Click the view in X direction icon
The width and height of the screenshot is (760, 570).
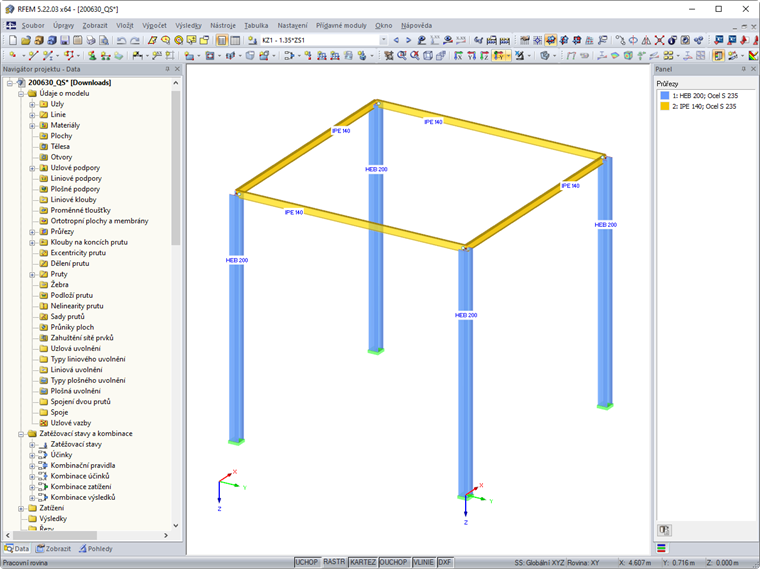458,56
